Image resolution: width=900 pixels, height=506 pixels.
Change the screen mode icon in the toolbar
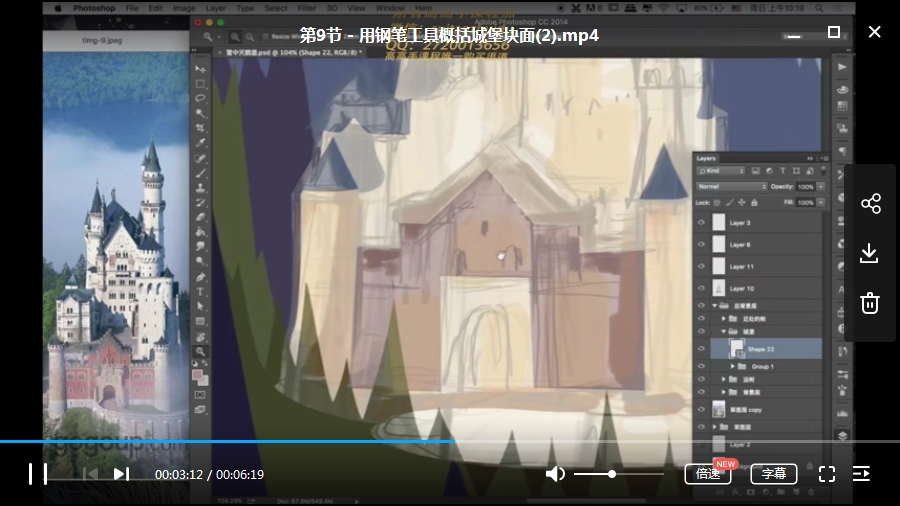[x=200, y=410]
